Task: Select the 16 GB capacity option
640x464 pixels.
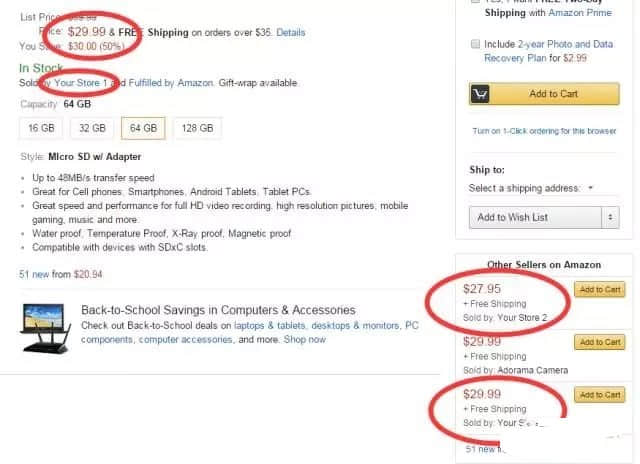Action: [42, 128]
